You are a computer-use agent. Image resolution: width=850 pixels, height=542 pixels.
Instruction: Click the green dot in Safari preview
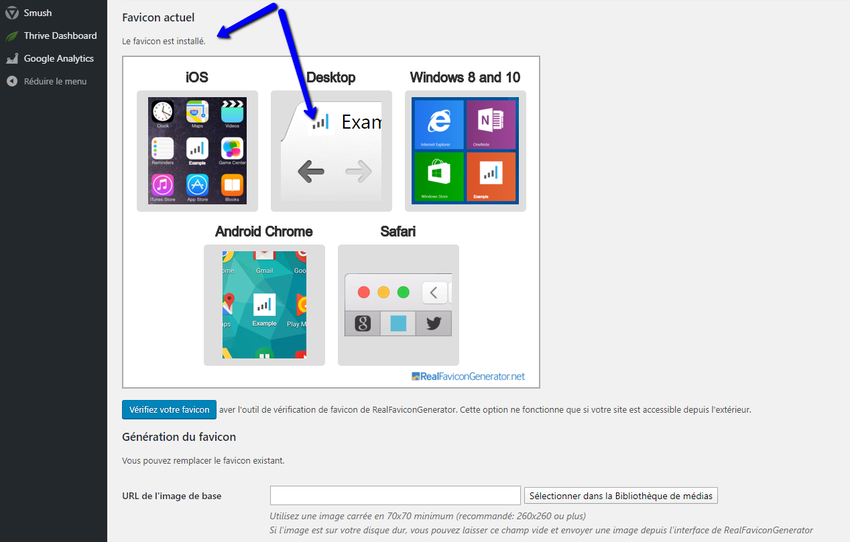coord(403,292)
